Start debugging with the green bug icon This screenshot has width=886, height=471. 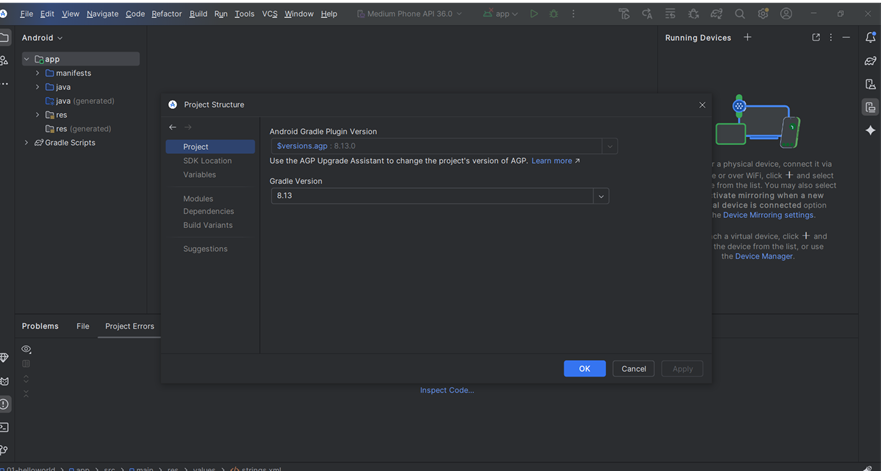coord(554,14)
